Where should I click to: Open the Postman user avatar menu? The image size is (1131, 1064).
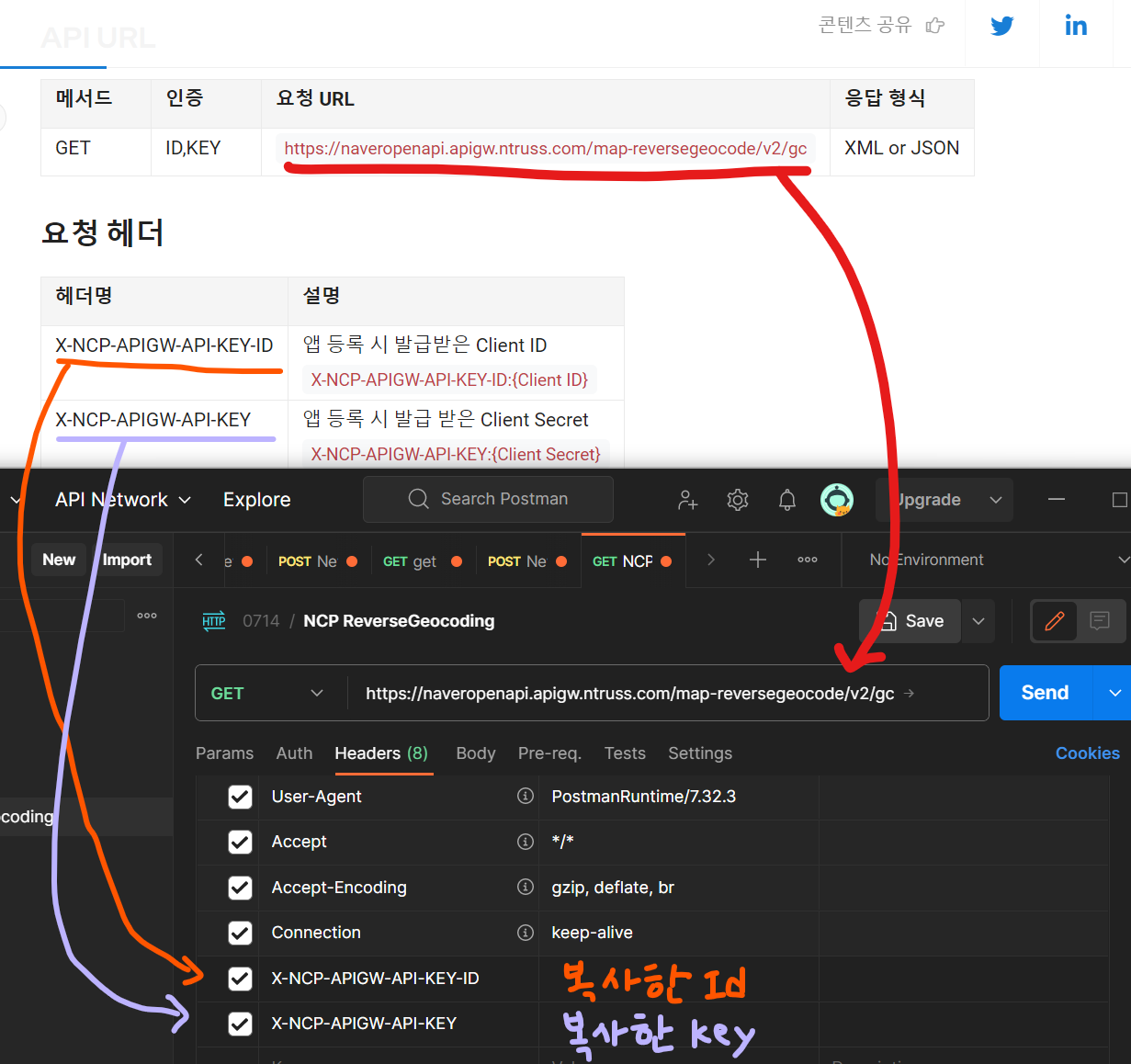point(837,500)
